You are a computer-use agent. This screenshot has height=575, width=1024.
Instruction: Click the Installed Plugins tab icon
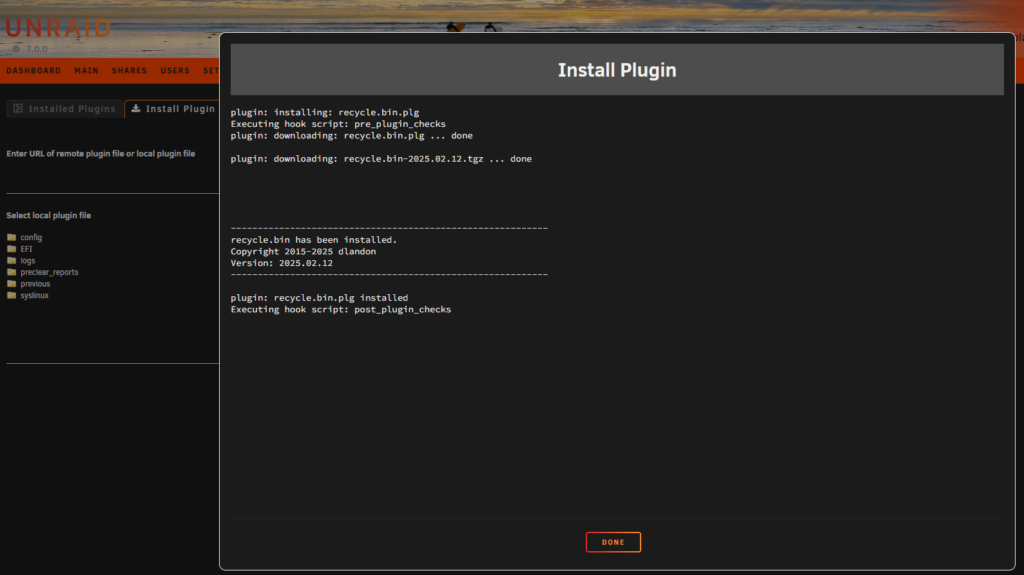tap(18, 109)
